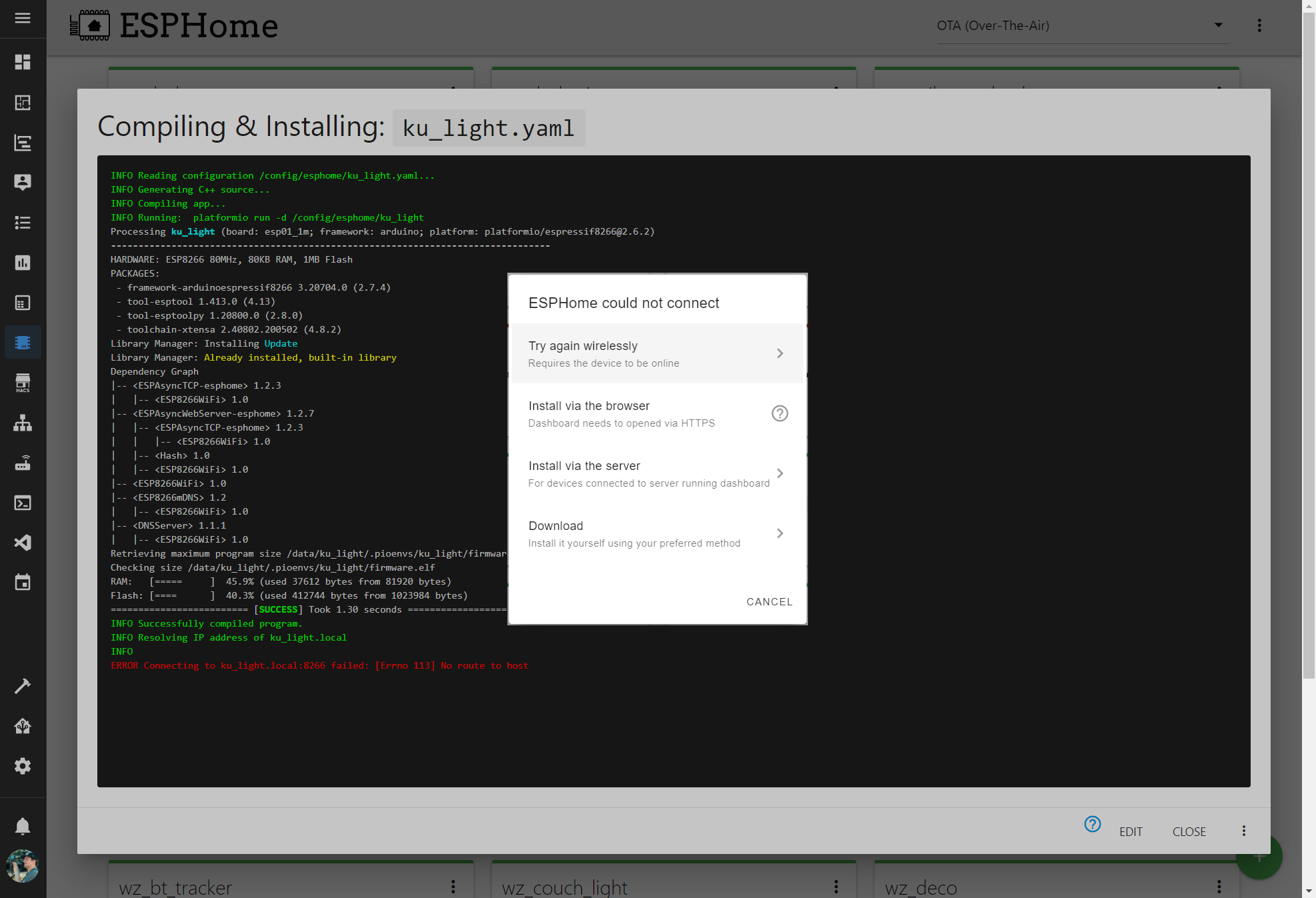
Task: Click help icon for Install via the browser
Action: 780,413
